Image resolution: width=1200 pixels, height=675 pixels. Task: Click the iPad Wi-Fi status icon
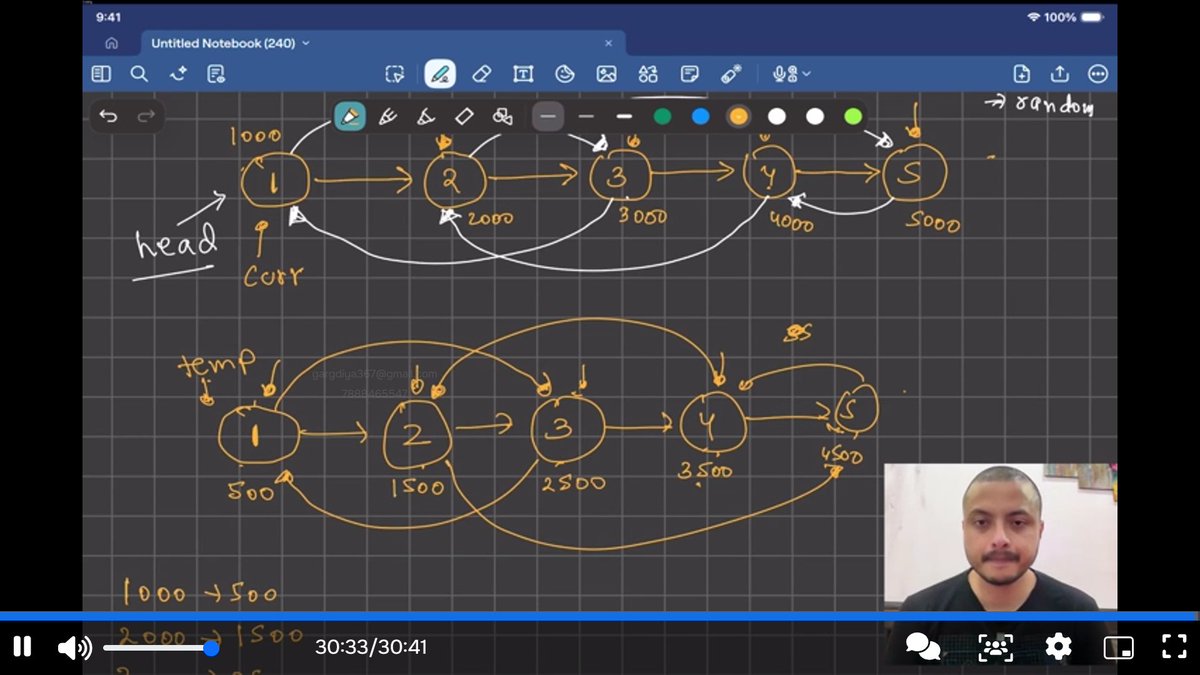[1033, 17]
